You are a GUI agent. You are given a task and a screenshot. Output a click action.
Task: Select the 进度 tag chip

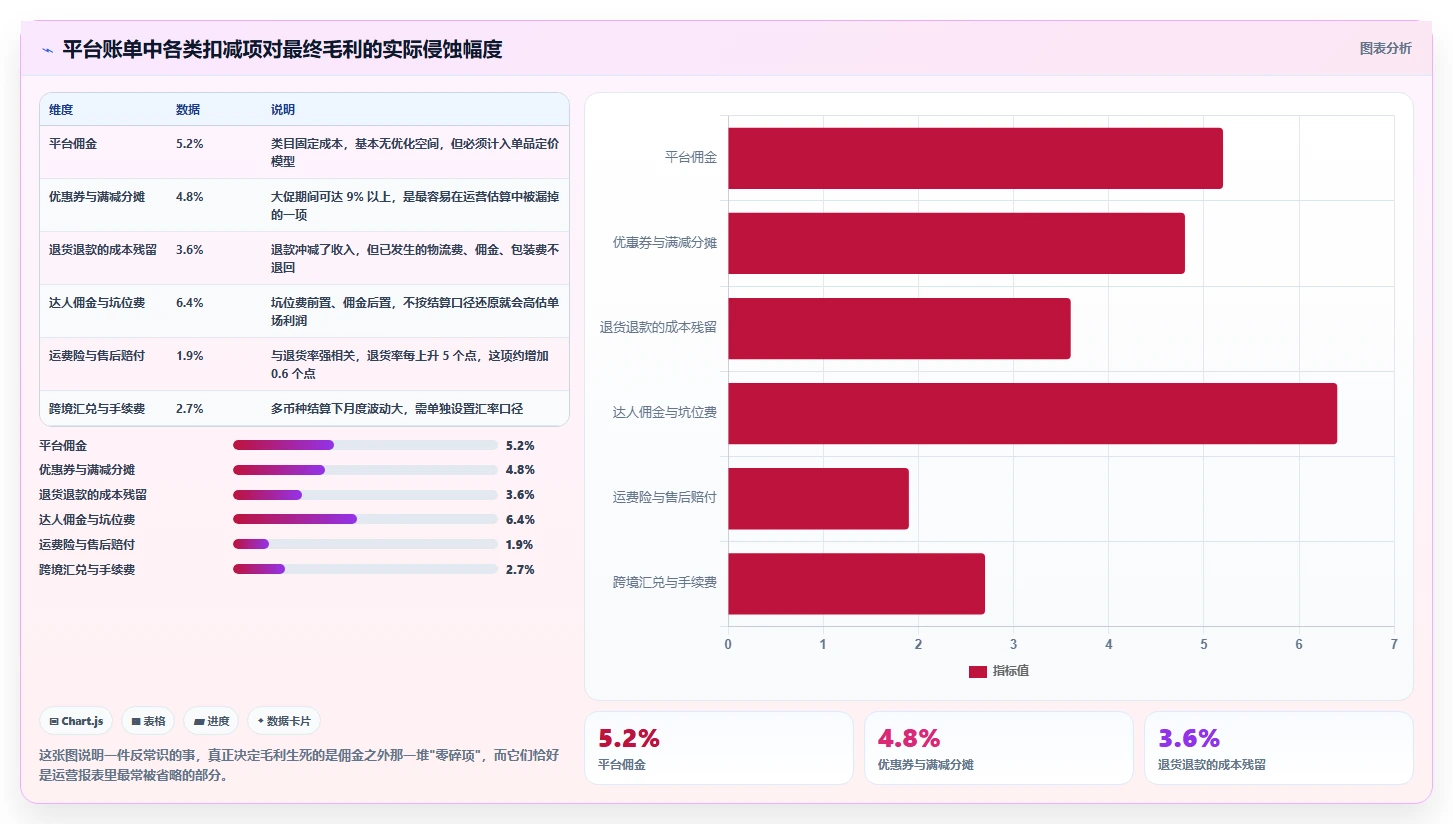click(211, 721)
